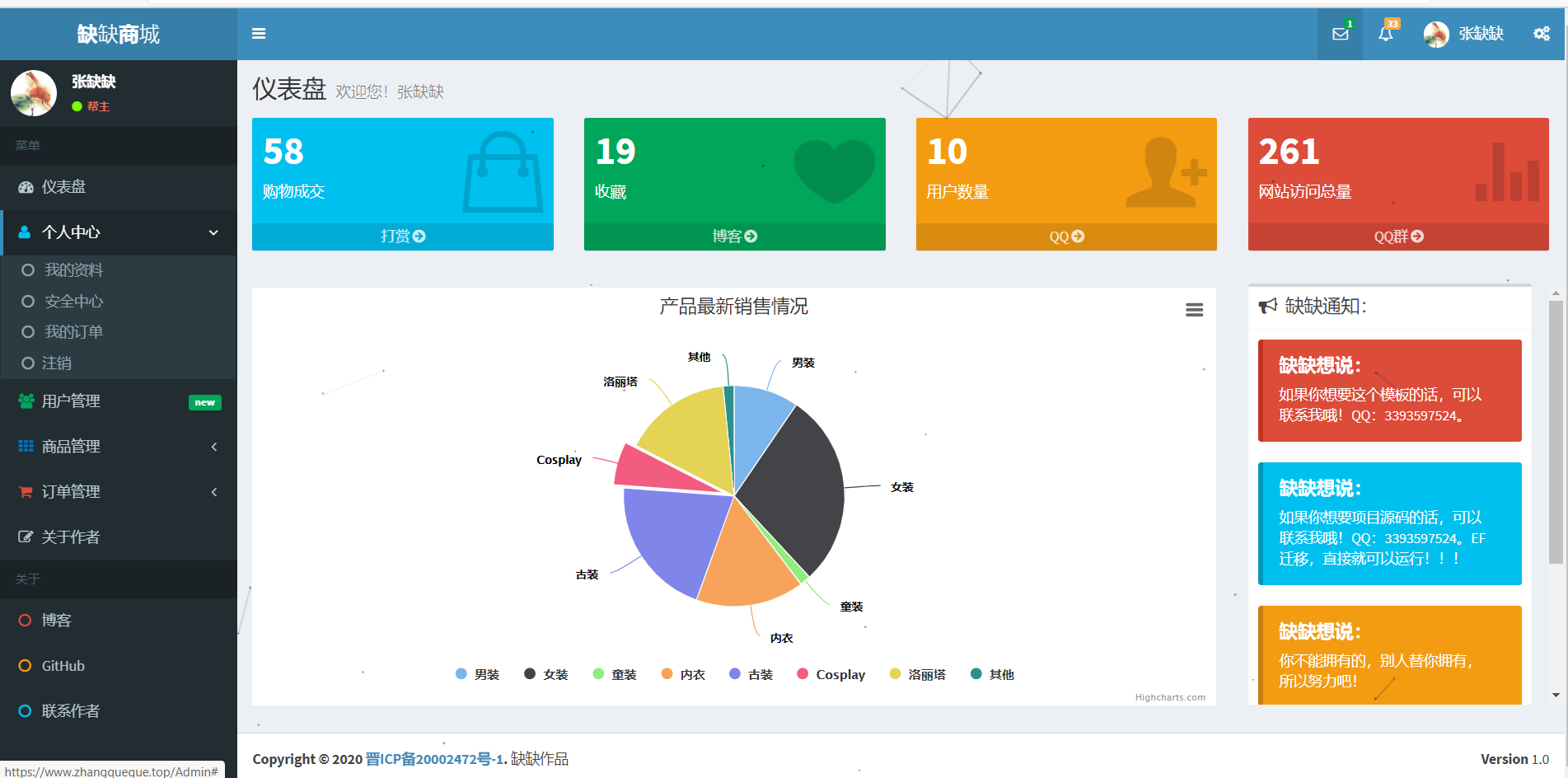Viewport: 1568px width, 778px height.
Task: Follow the 晋ICP备20002472号-1 footer link
Action: (x=435, y=758)
